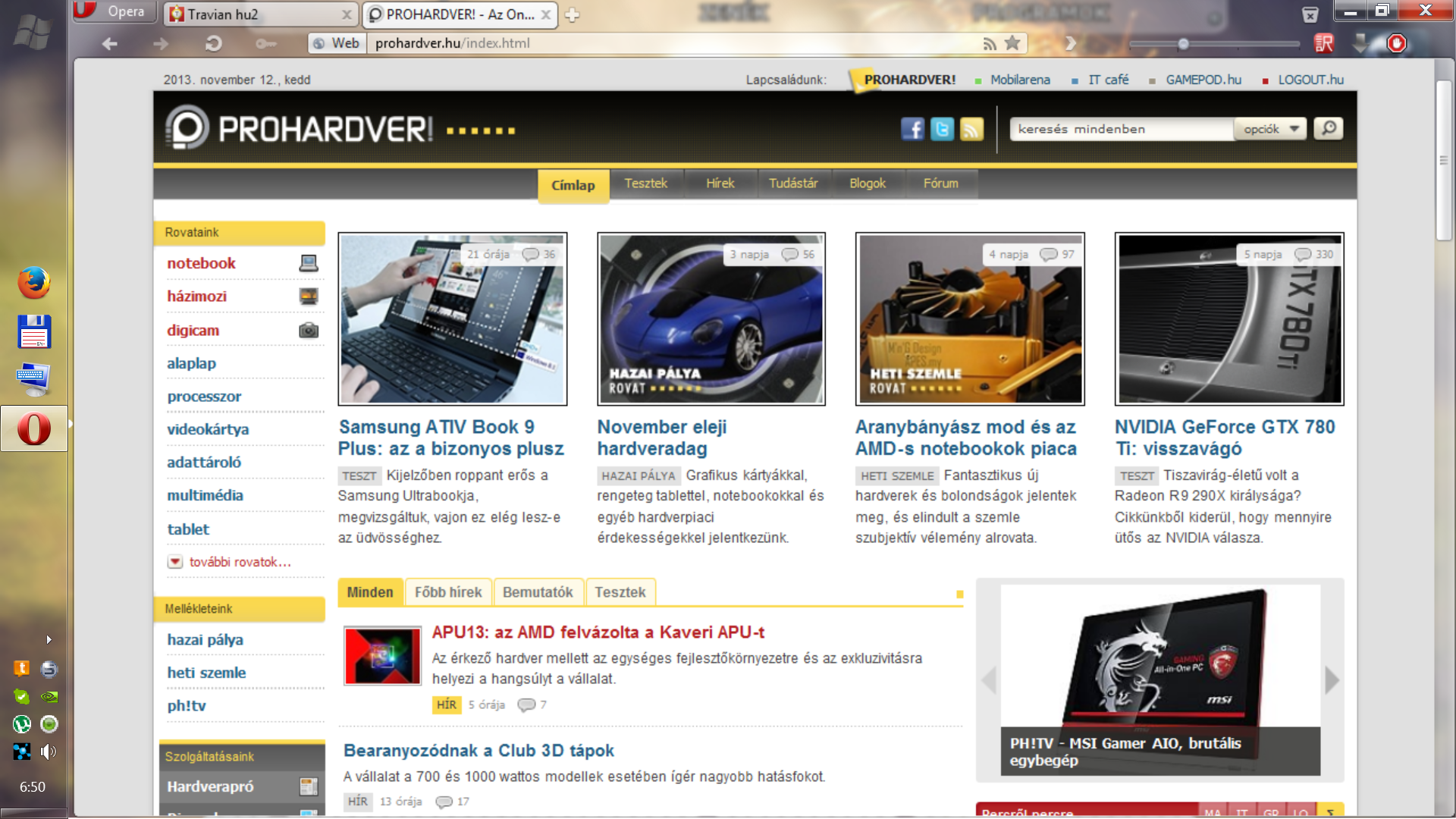Click the browser forward arrow
The height and width of the screenshot is (819, 1456).
(161, 44)
